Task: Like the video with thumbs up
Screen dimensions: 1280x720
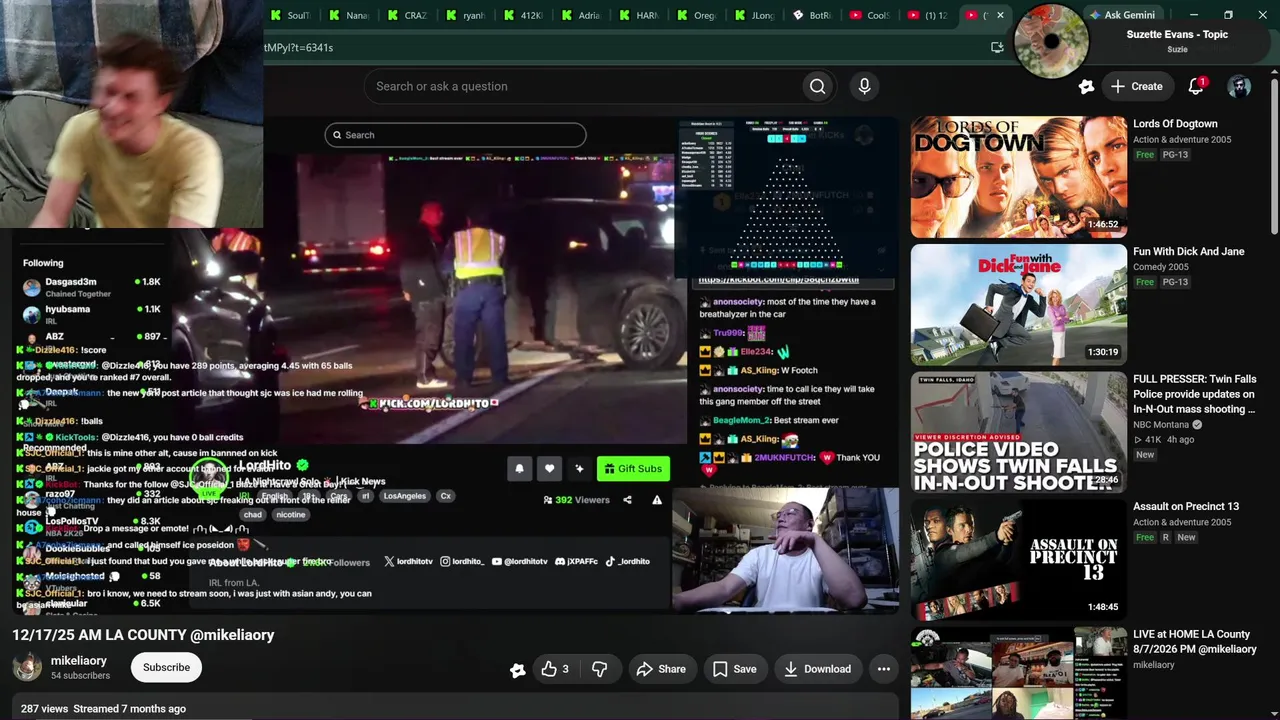Action: [555, 669]
